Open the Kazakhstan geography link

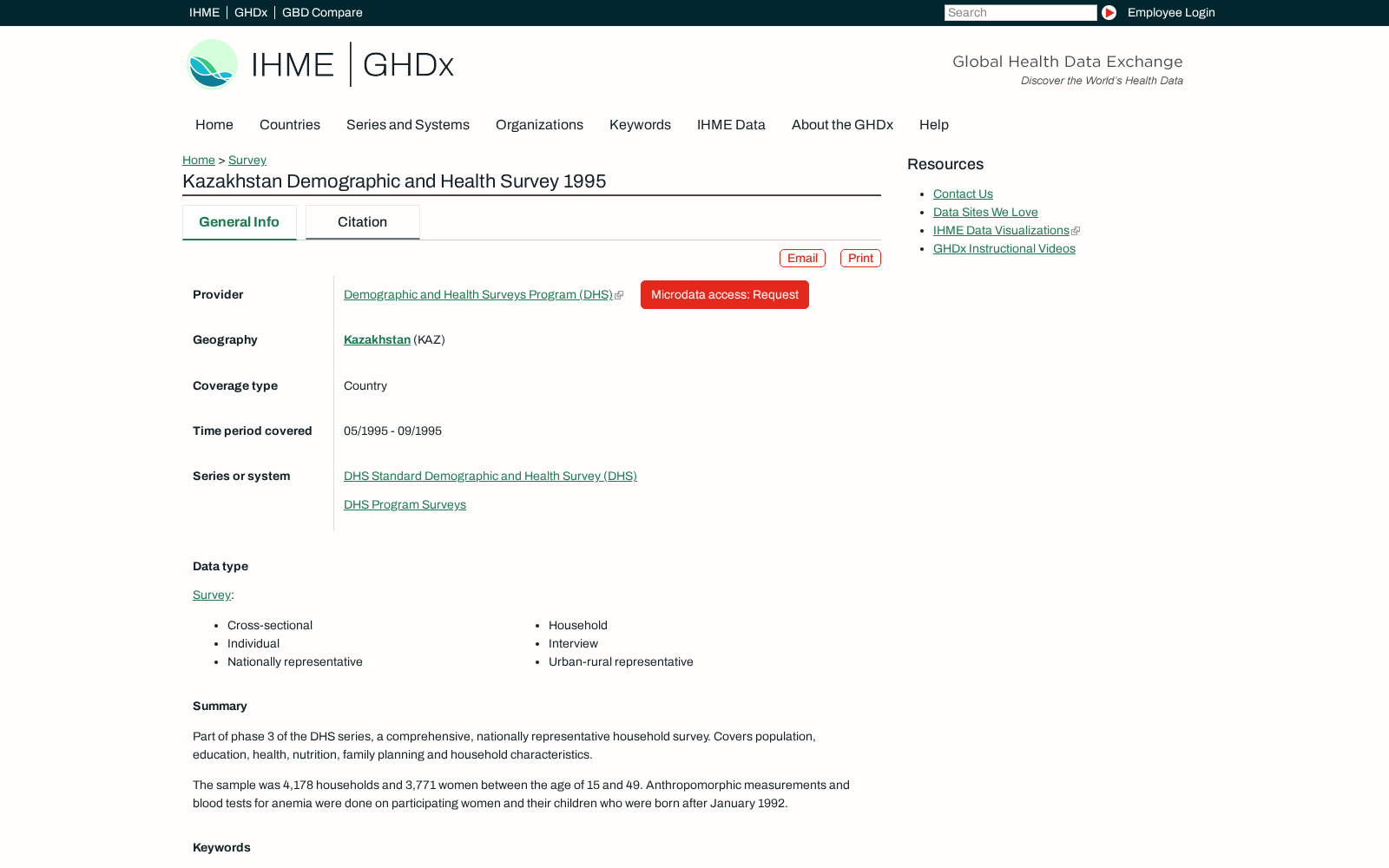click(x=377, y=339)
